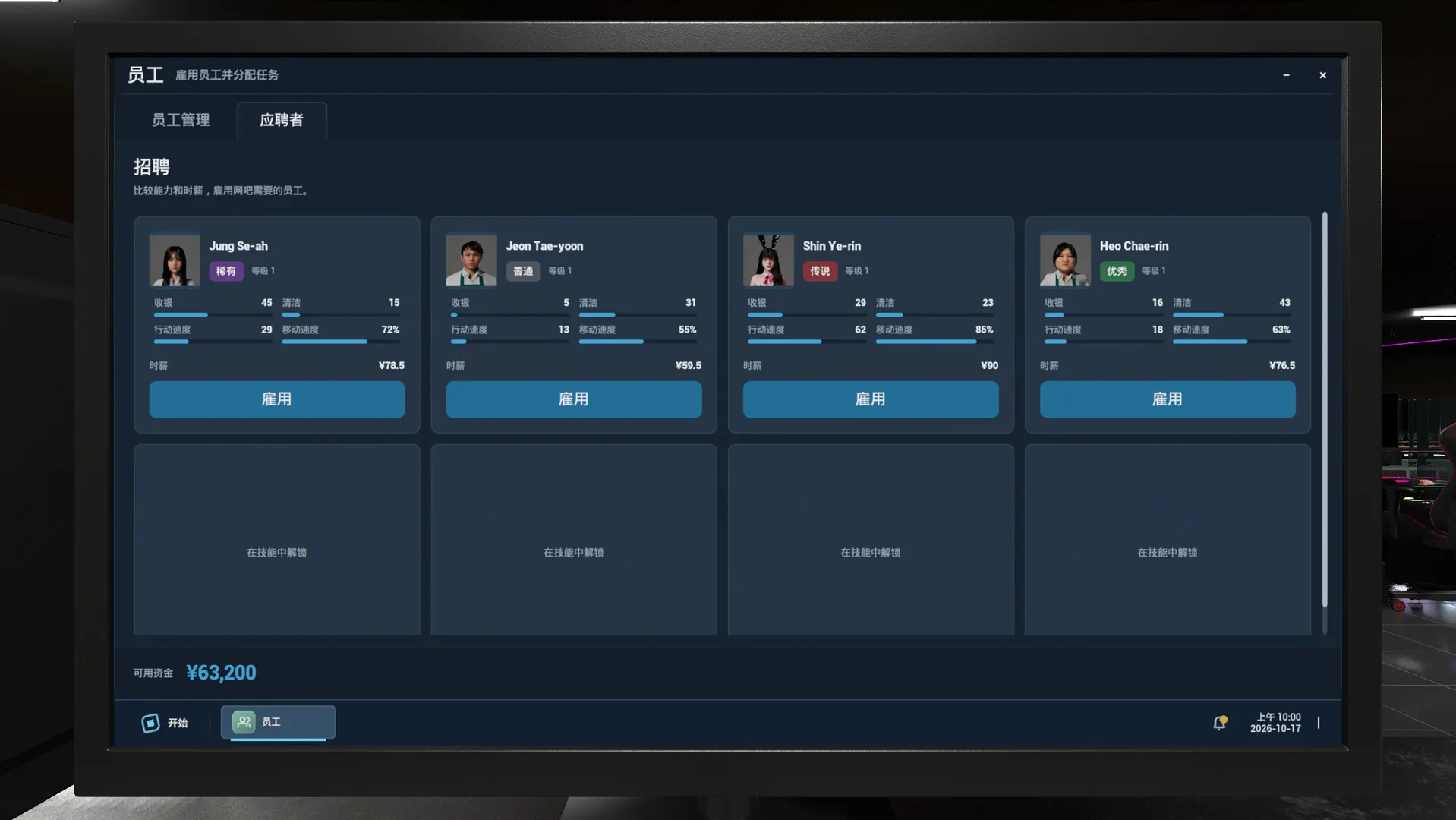Click Heo Chae-rin's ¥76.5 hourly wage
This screenshot has height=820, width=1456.
[1282, 365]
